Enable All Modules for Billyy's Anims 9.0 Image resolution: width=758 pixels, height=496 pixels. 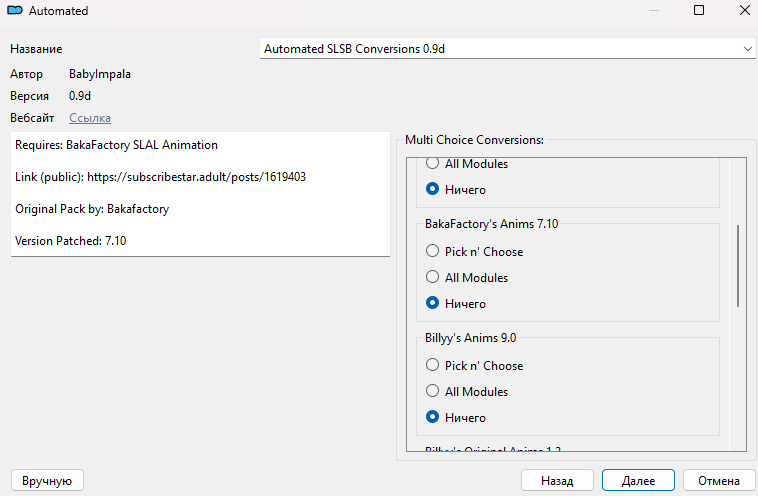point(433,392)
